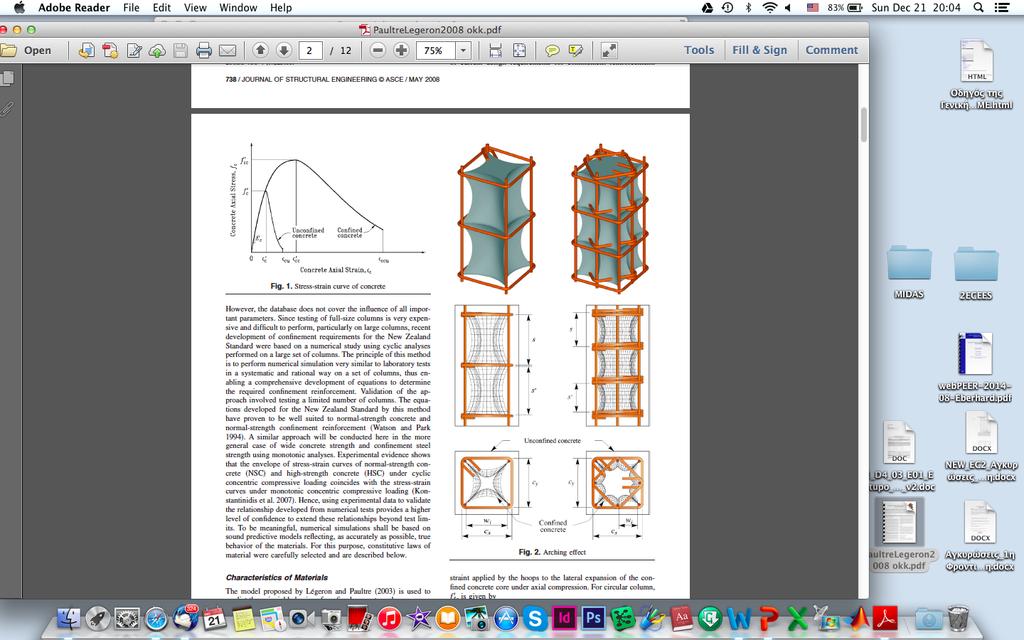Show page thumbnails in the left sidebar
The height and width of the screenshot is (640, 1024).
click(x=7, y=79)
